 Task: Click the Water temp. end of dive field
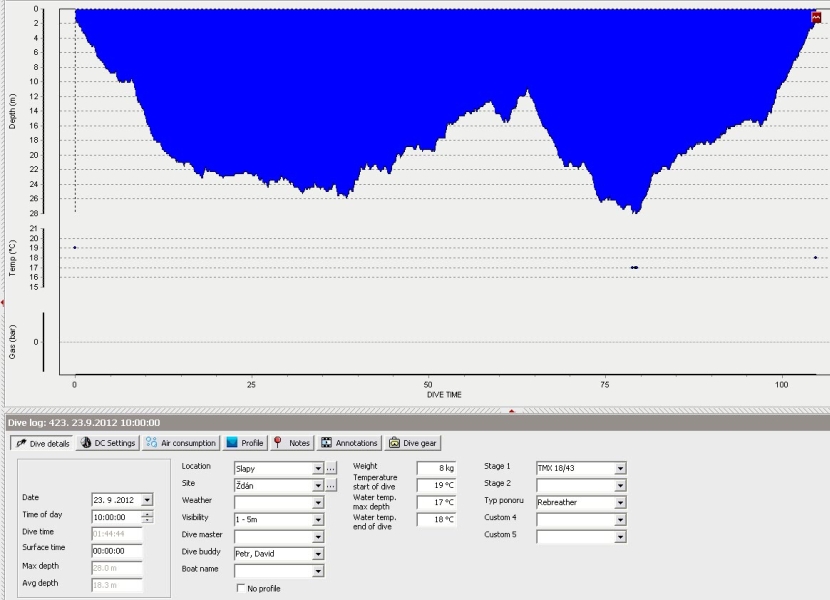pos(436,520)
